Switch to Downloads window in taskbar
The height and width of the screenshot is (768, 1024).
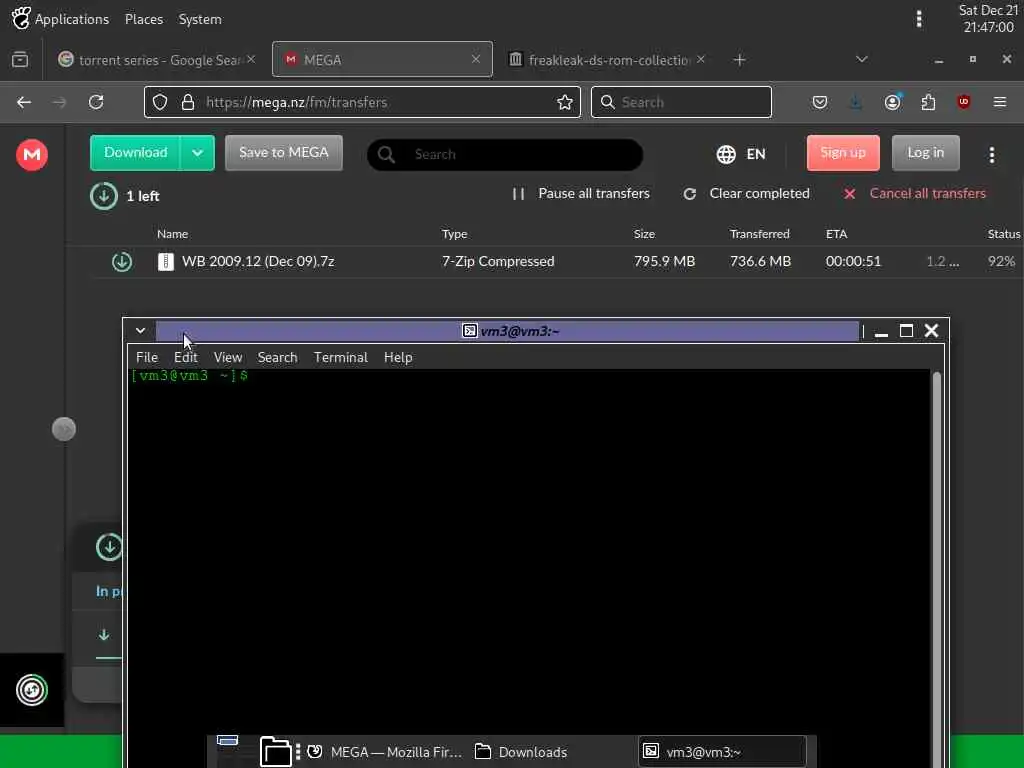tap(520, 752)
